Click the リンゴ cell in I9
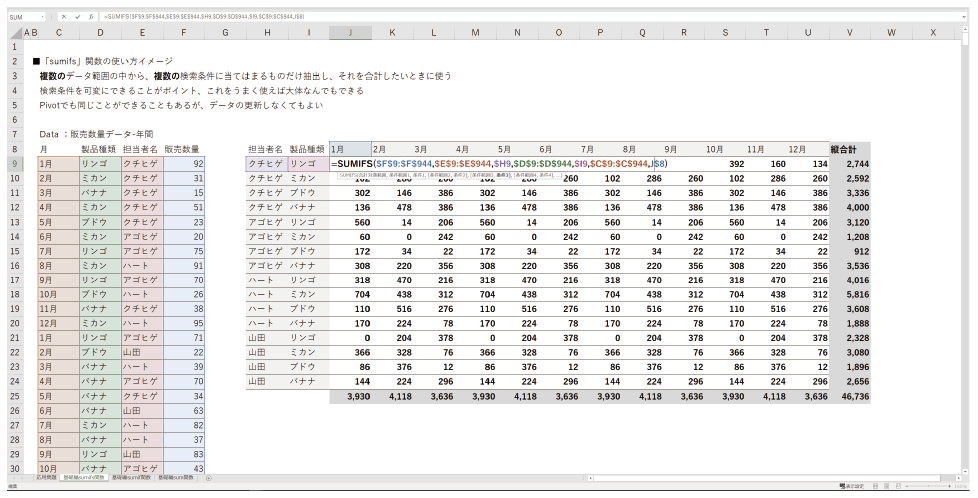The width and height of the screenshot is (978, 498). click(309, 164)
